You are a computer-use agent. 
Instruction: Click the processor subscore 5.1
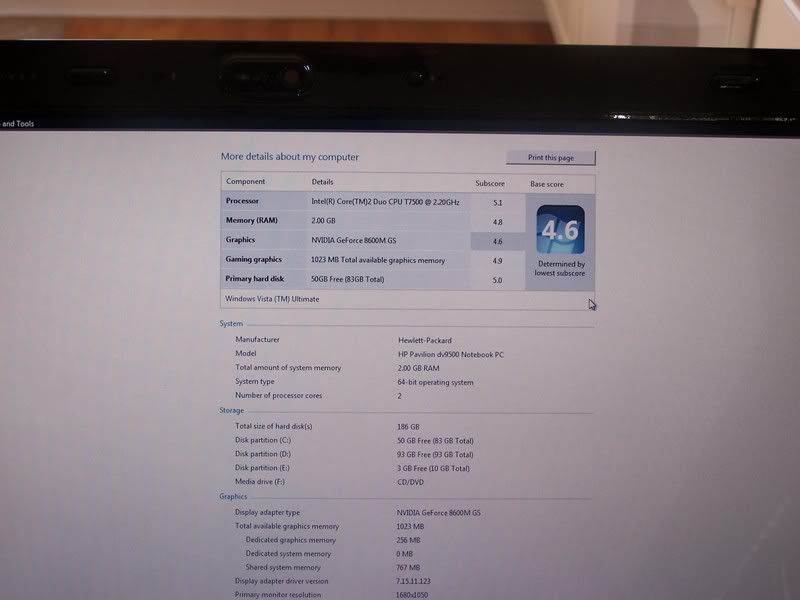coord(498,203)
